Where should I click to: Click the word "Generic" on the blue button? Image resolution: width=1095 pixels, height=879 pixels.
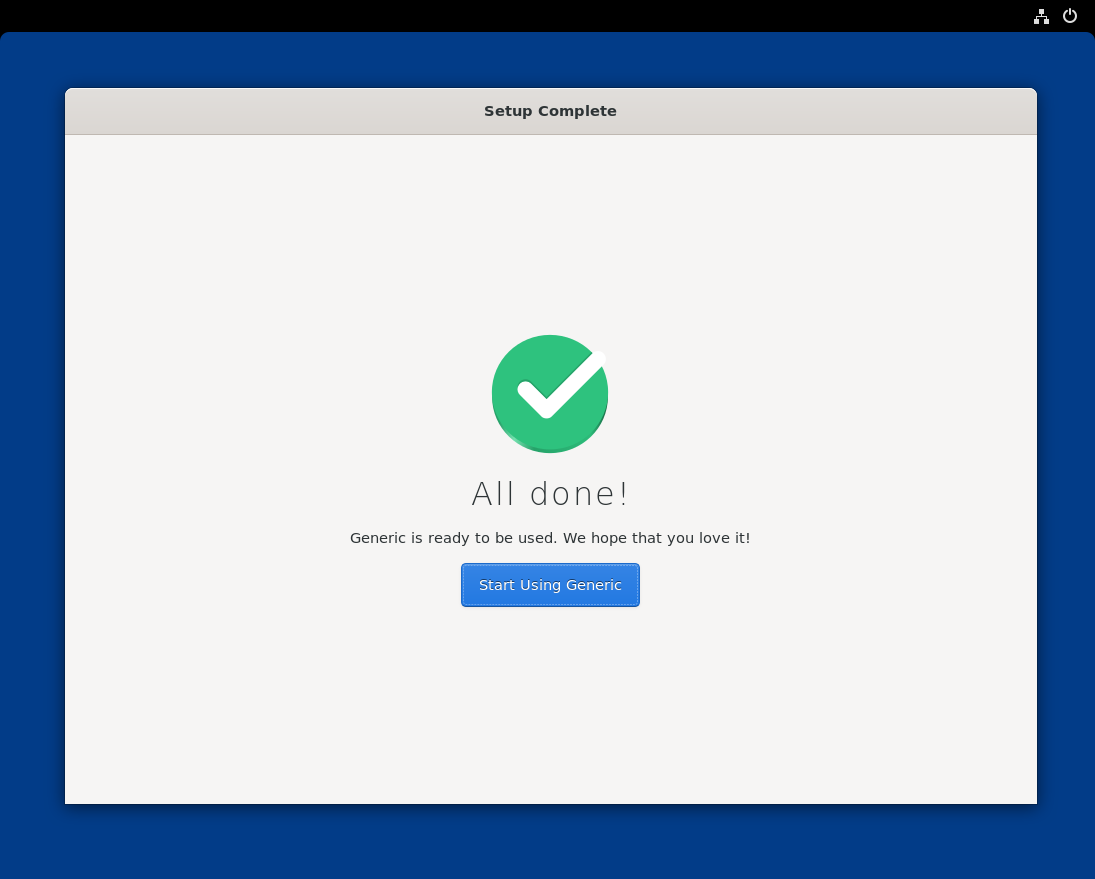594,585
